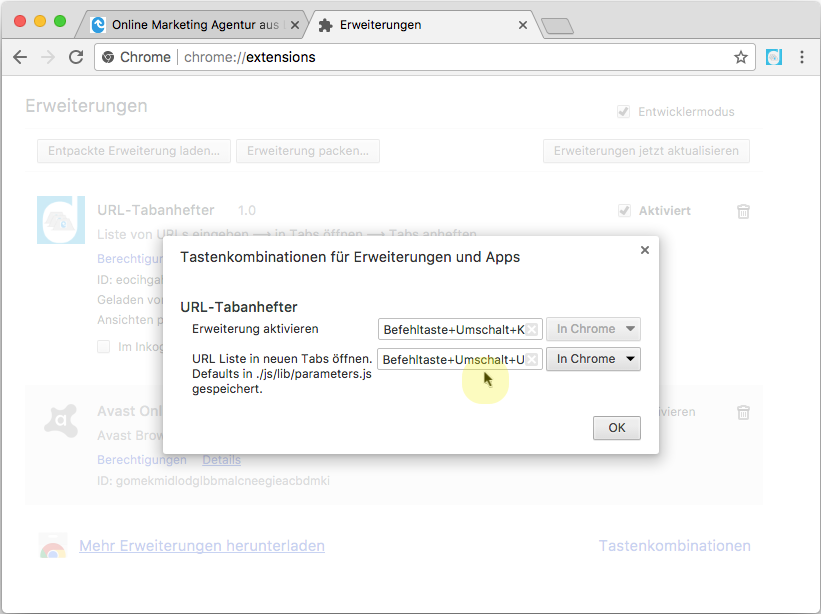This screenshot has width=821, height=614.
Task: Remove the Avast extension via trash icon
Action: pos(743,412)
